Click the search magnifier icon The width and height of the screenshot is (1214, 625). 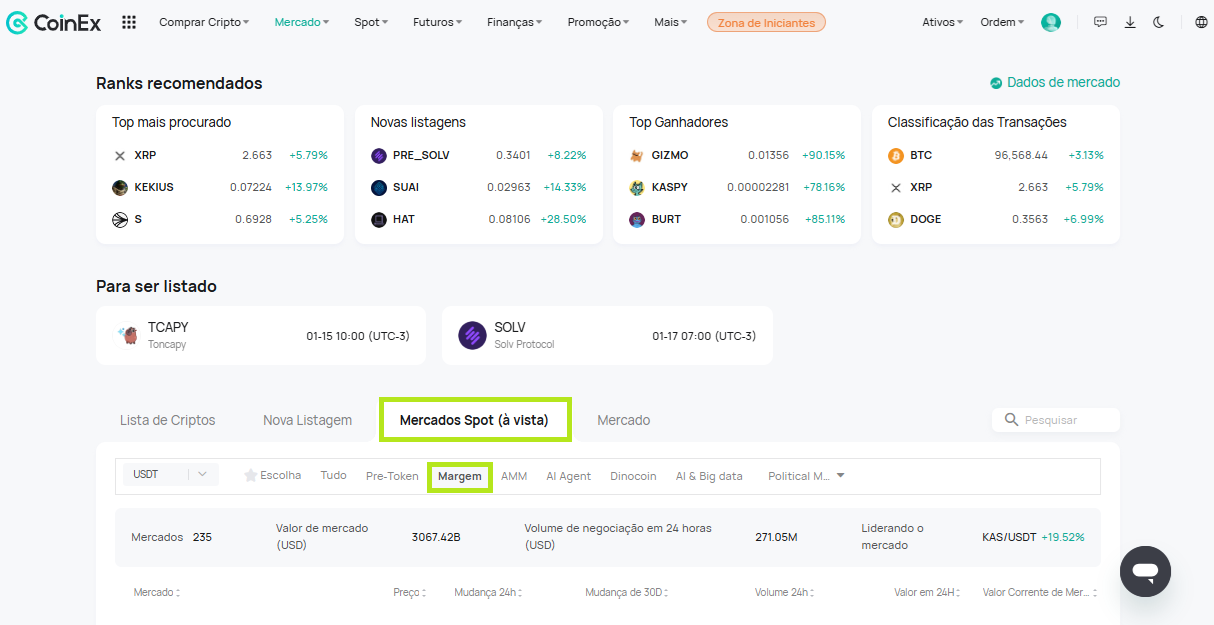click(1011, 420)
